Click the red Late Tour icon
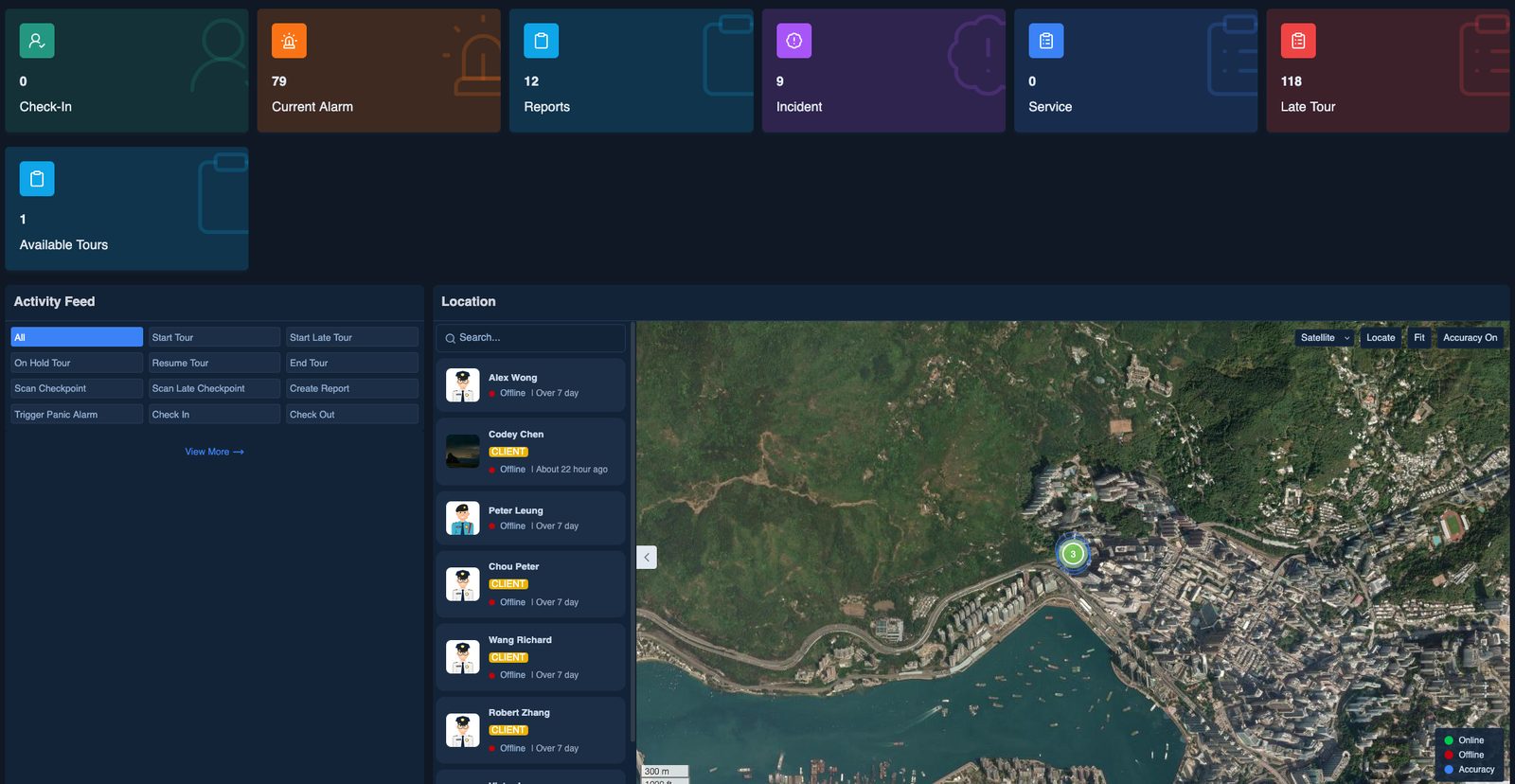This screenshot has height=784, width=1515. 1298,41
